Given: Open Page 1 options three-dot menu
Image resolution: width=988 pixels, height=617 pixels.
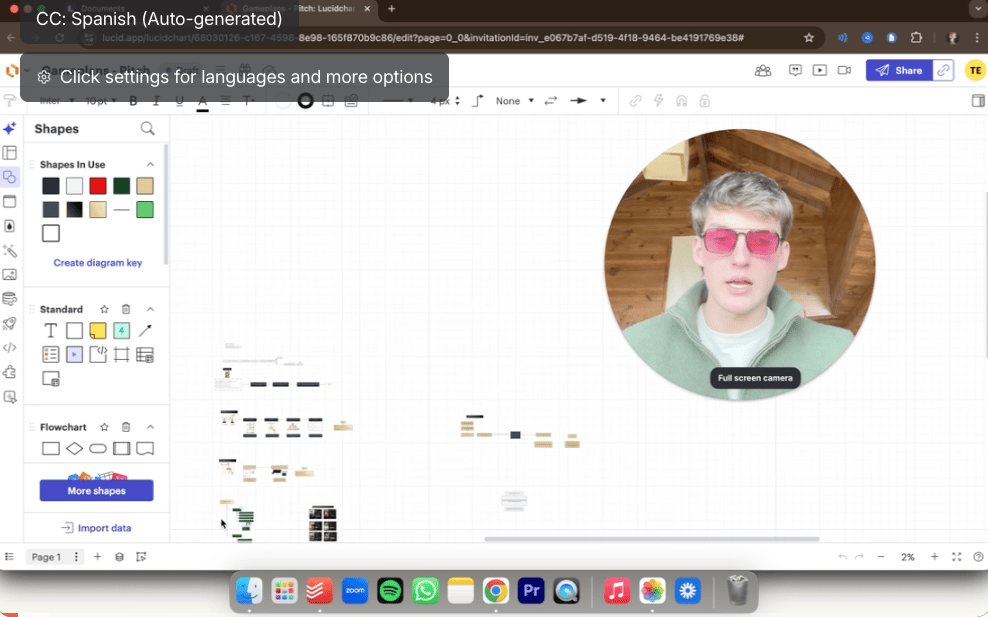Looking at the screenshot, I should point(76,557).
